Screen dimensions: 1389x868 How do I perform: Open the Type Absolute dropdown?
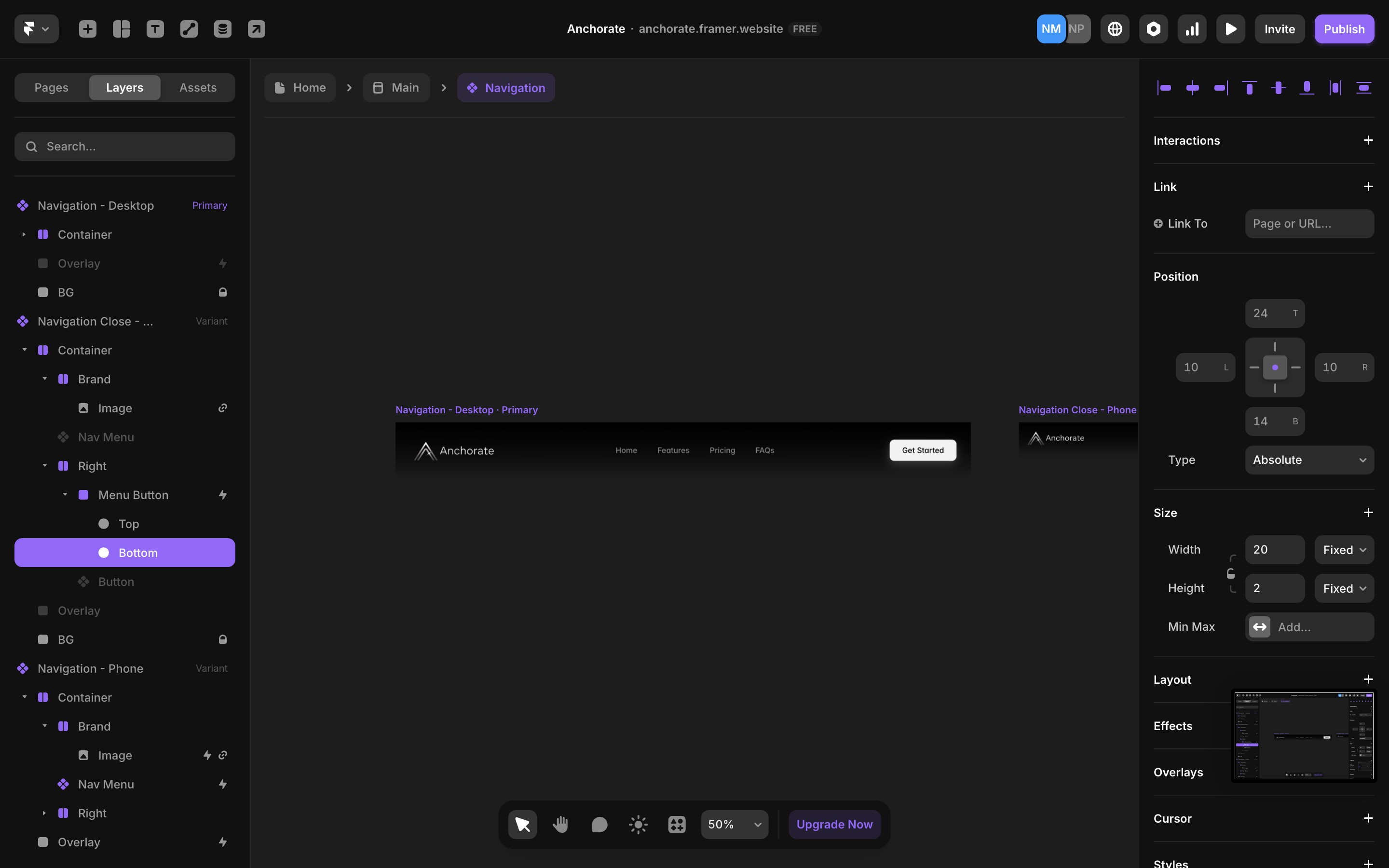pos(1309,460)
